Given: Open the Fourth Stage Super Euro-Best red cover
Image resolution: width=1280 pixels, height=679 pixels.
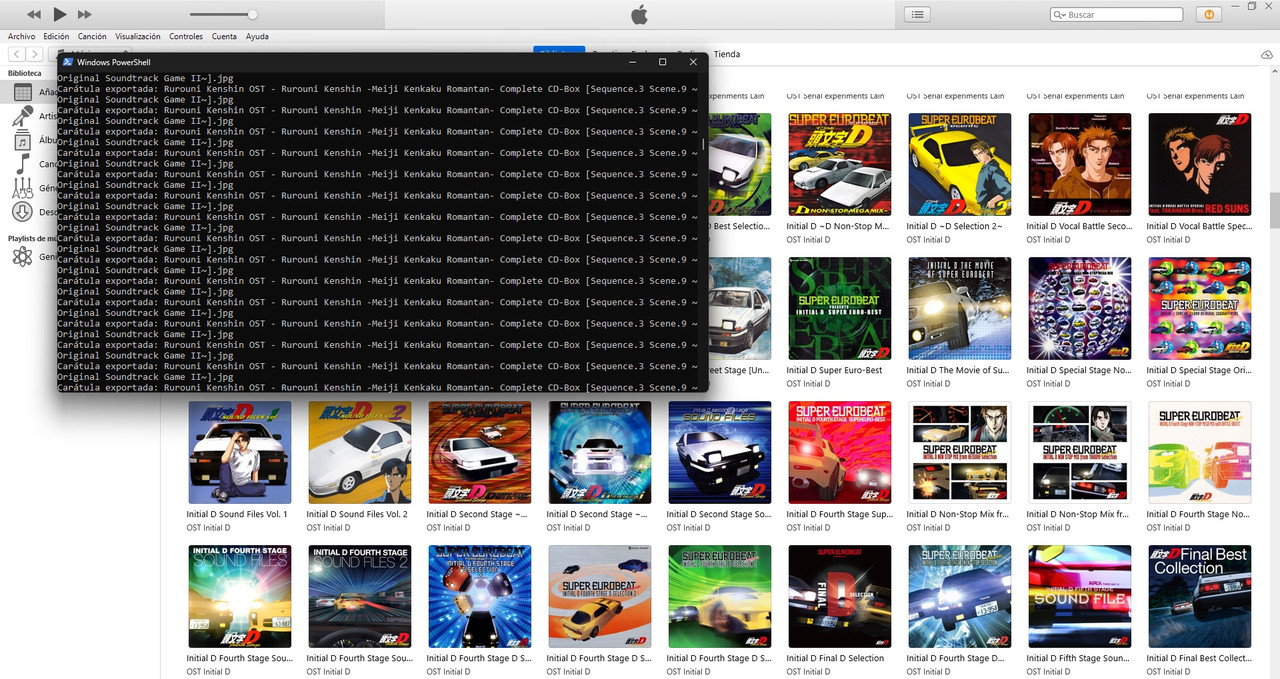Looking at the screenshot, I should 839,452.
